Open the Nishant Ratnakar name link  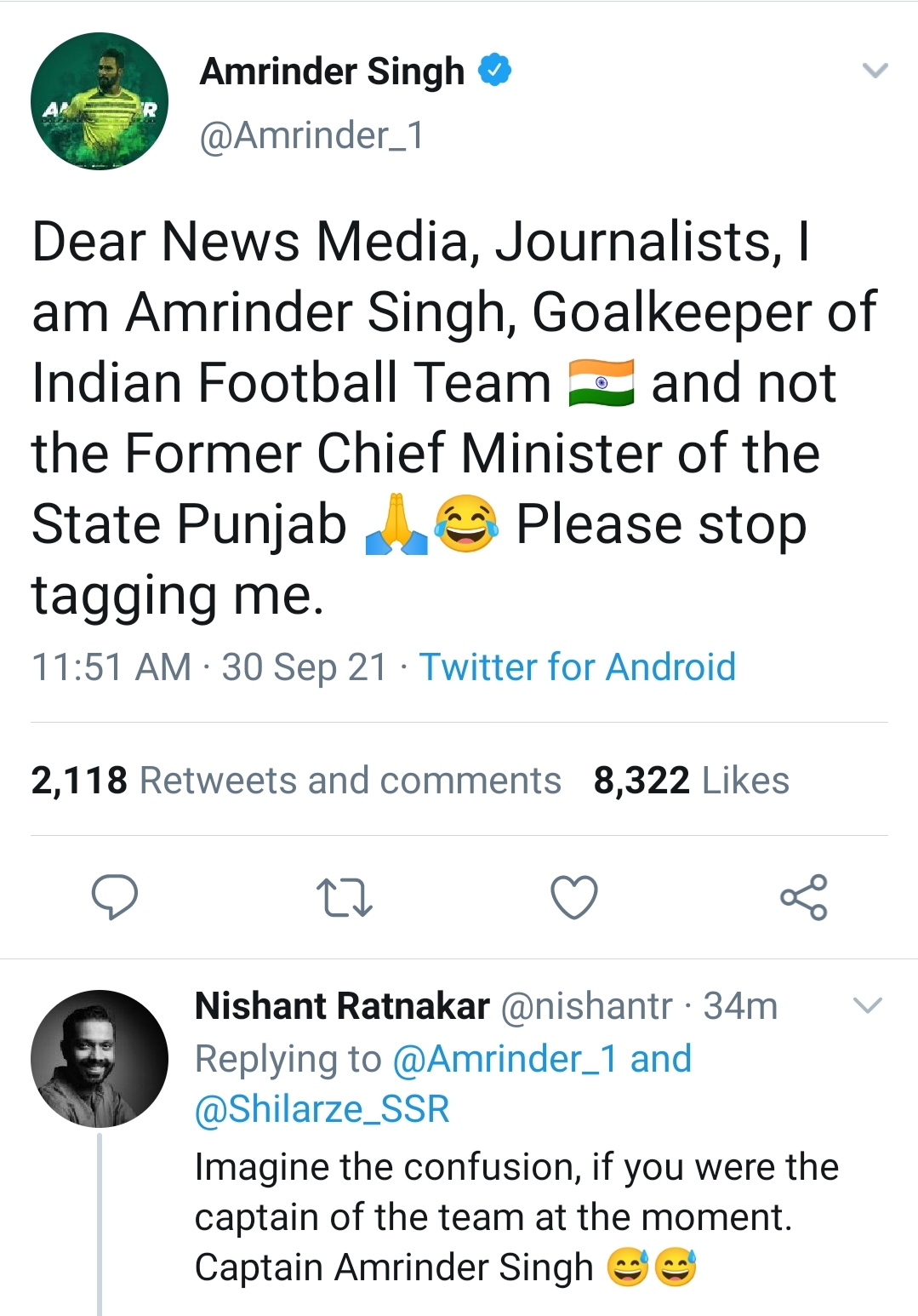tap(342, 1006)
